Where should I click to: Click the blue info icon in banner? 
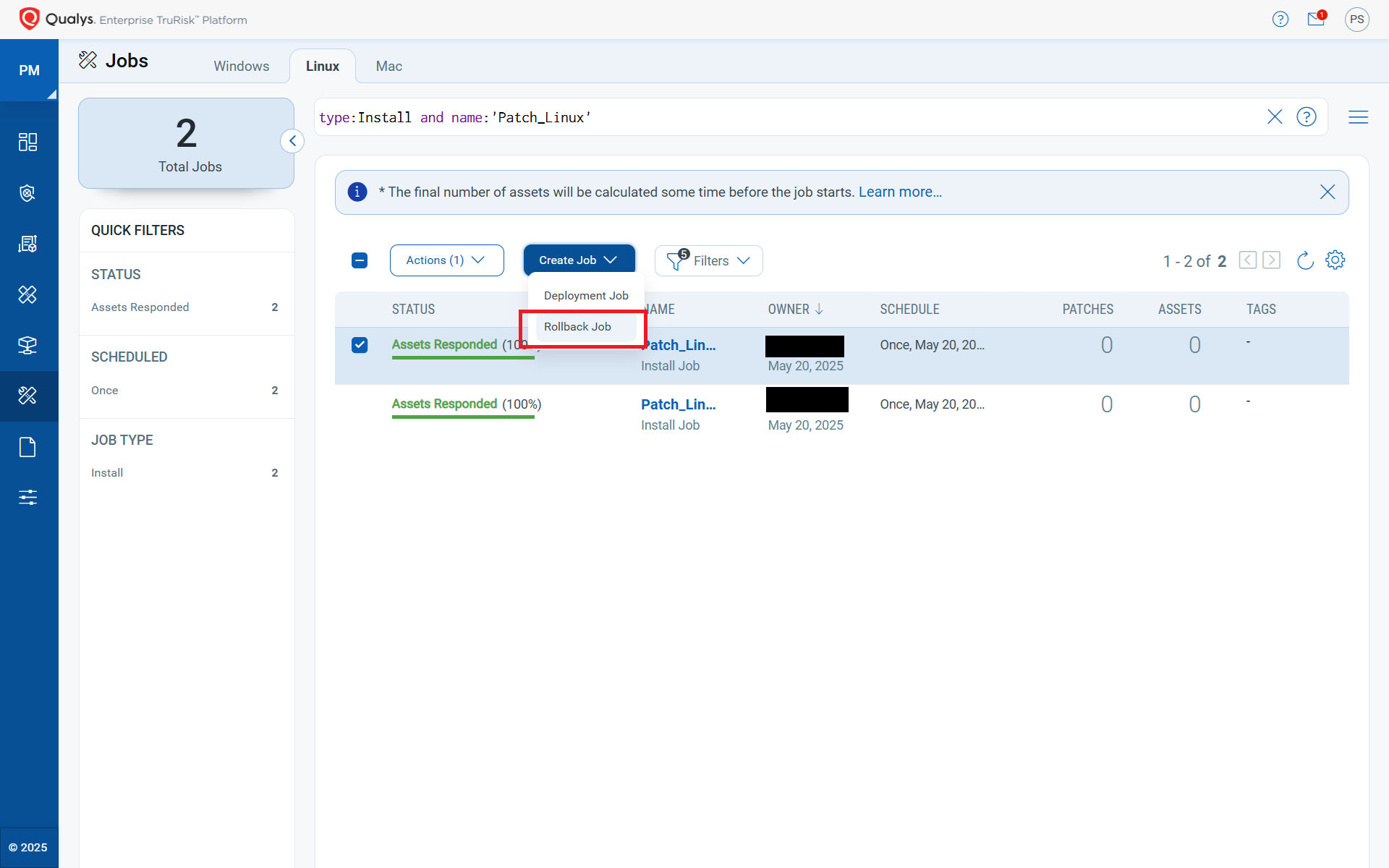(357, 192)
